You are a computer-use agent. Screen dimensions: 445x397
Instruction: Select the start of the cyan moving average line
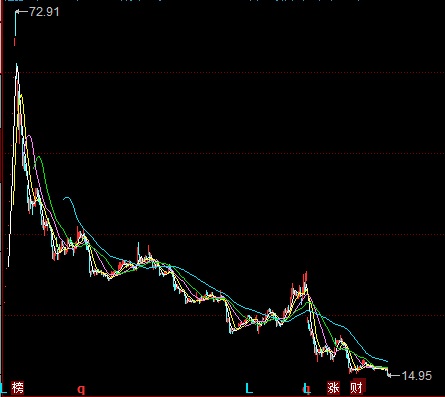pos(64,199)
